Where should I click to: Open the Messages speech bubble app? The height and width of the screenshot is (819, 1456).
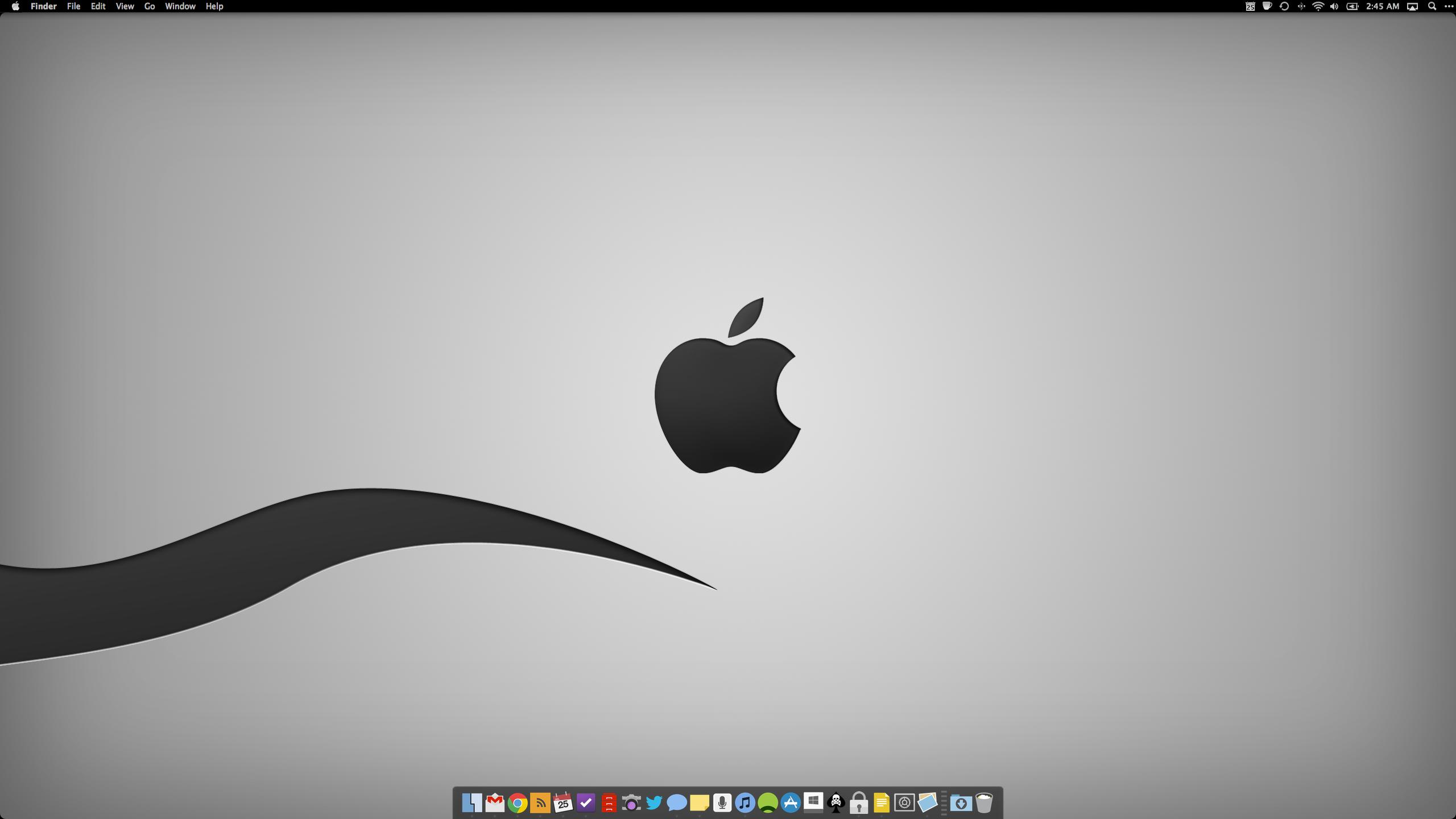677,803
